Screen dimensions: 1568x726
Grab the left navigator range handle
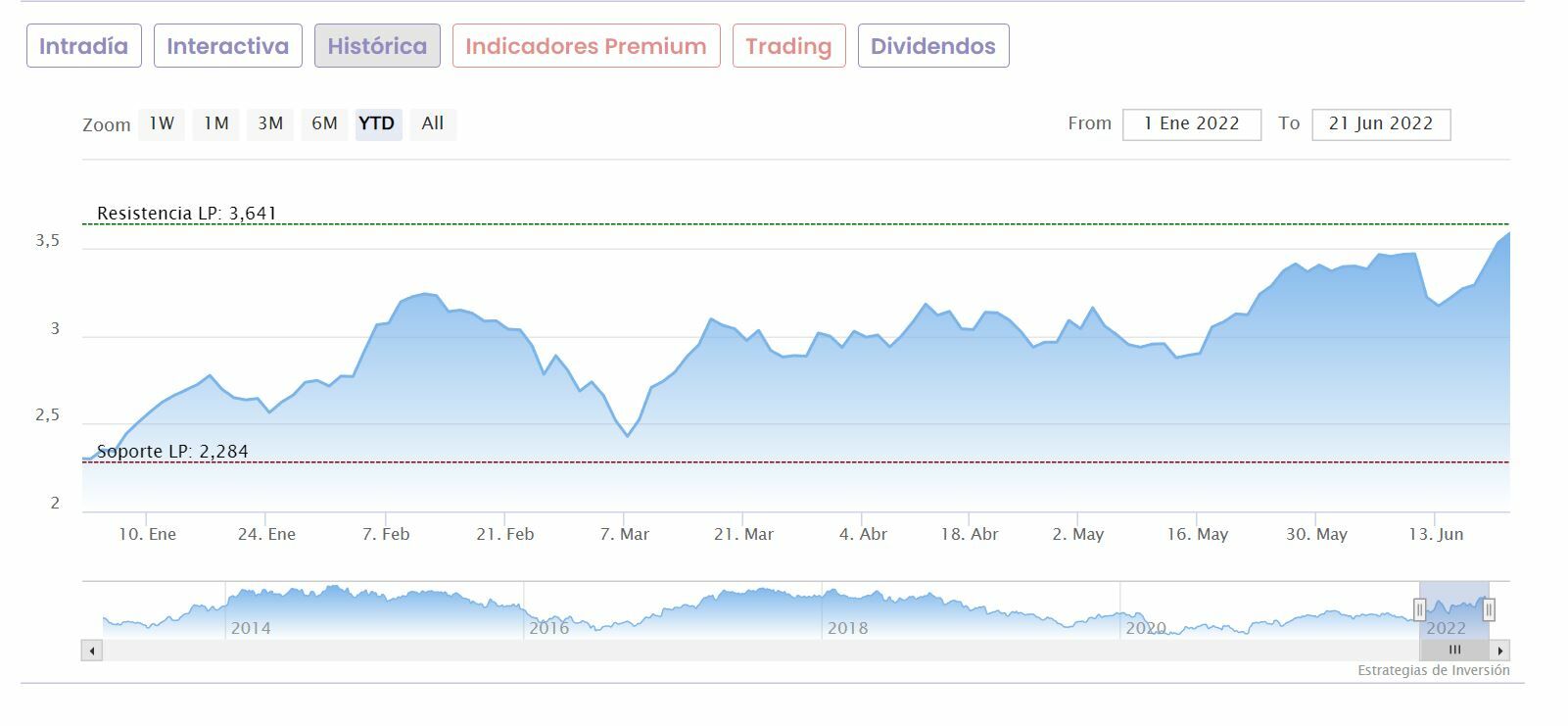click(x=1419, y=609)
